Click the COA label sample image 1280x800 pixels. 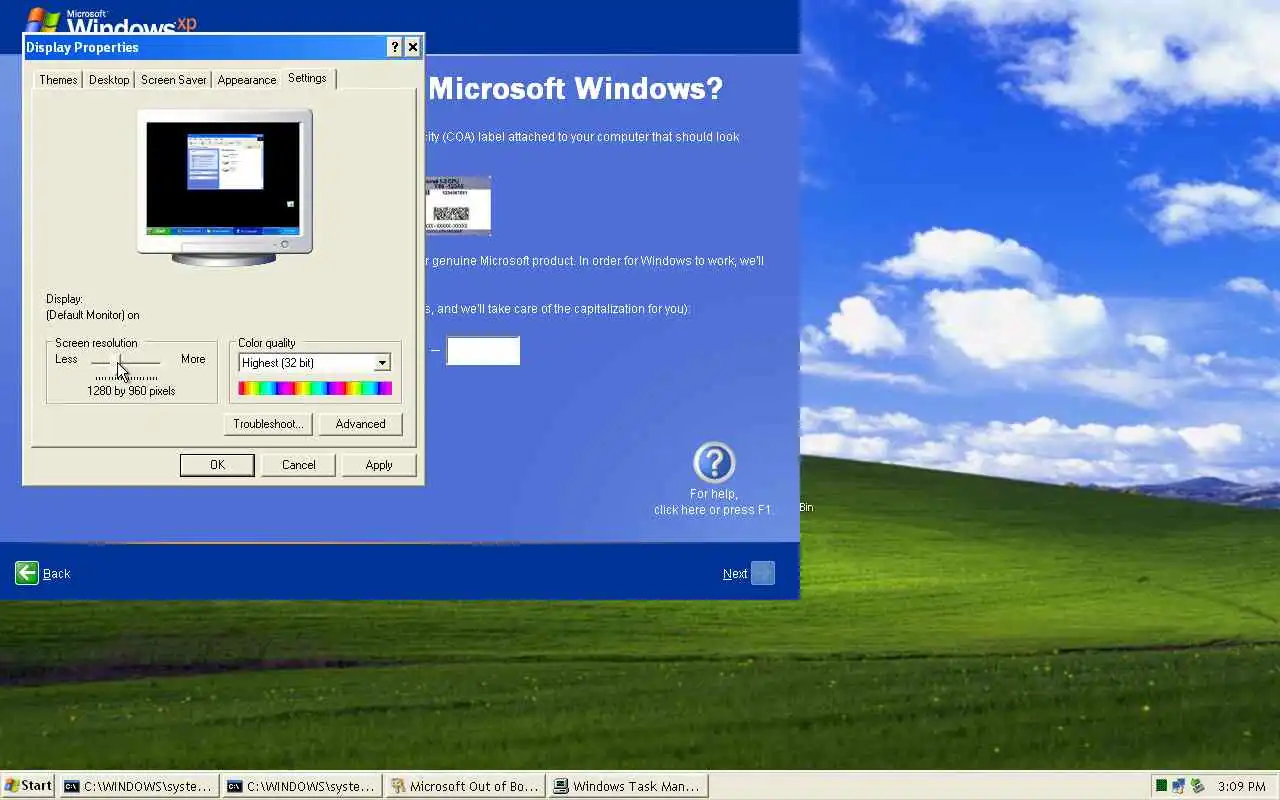[458, 206]
